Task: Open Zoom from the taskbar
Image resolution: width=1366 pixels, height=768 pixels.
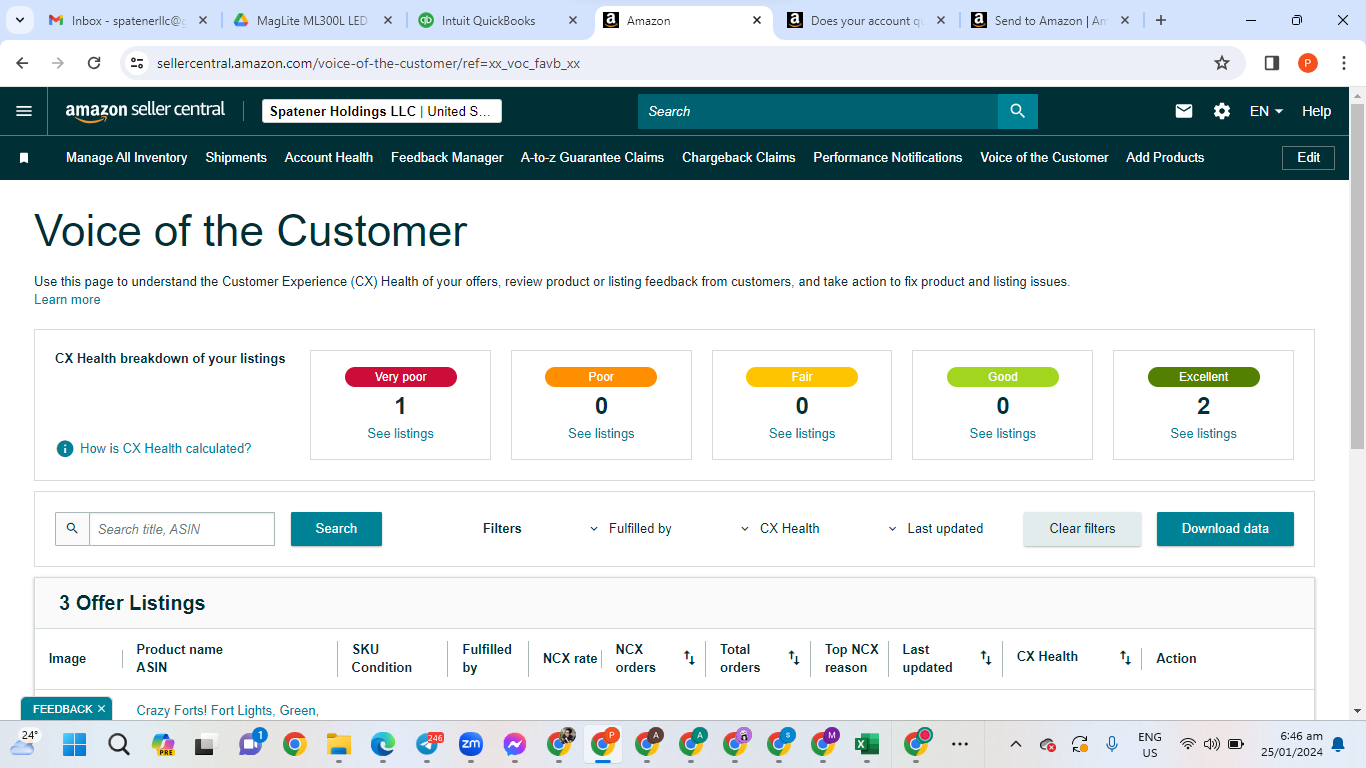Action: (x=470, y=744)
